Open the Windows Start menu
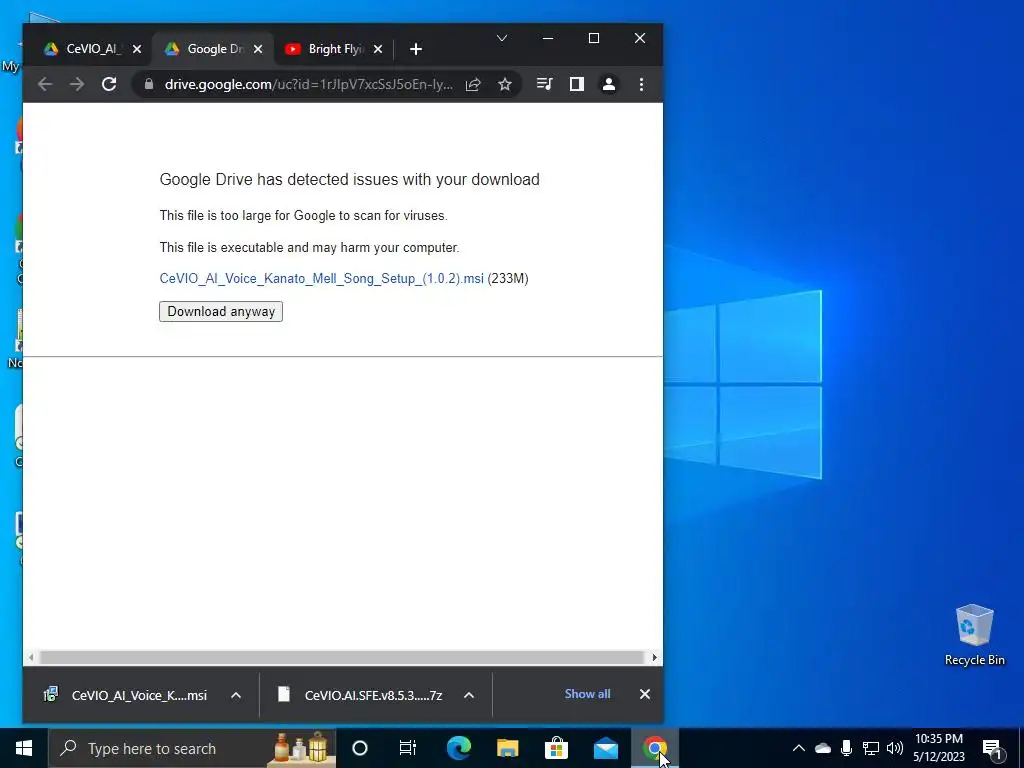The width and height of the screenshot is (1024, 768). tap(24, 748)
